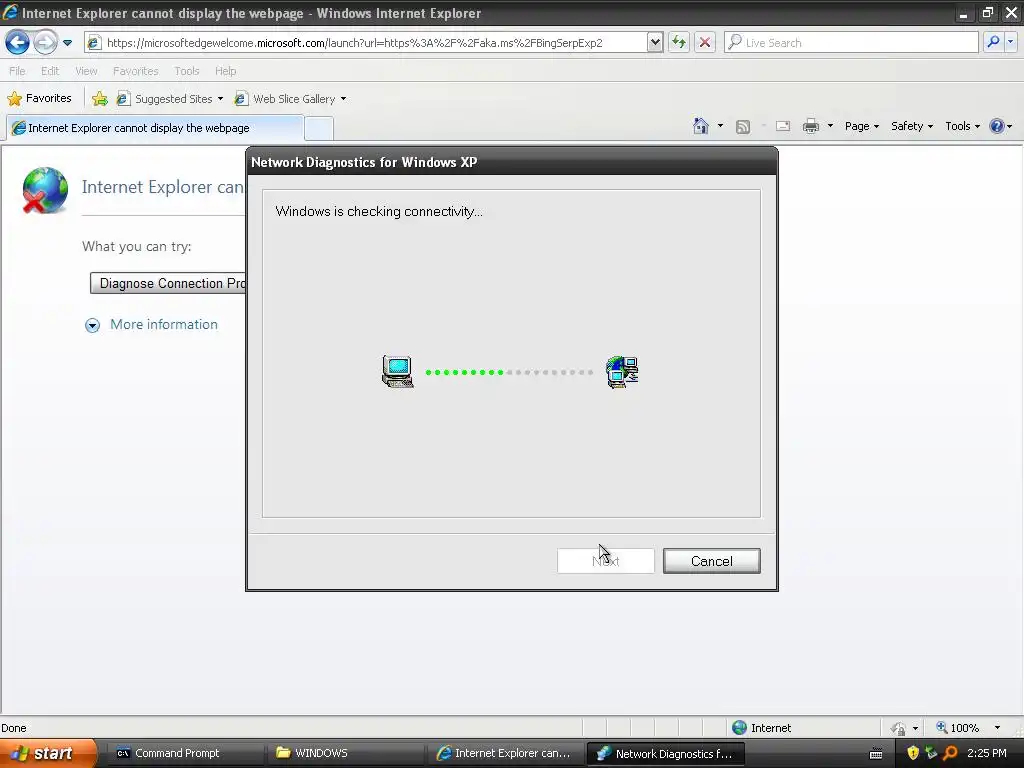The height and width of the screenshot is (768, 1024).
Task: Click the Home icon in the command bar
Action: 701,126
